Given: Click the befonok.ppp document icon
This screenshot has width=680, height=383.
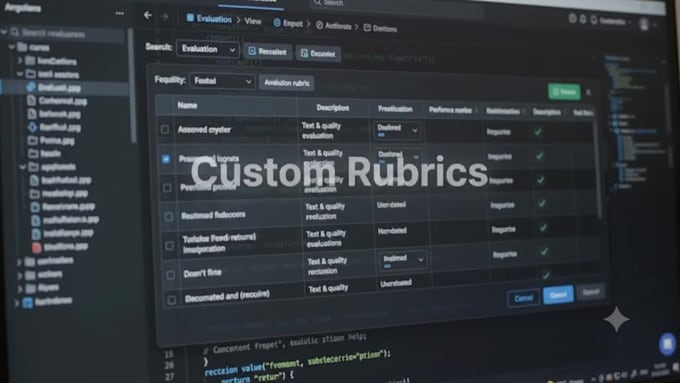Looking at the screenshot, I should (x=32, y=114).
